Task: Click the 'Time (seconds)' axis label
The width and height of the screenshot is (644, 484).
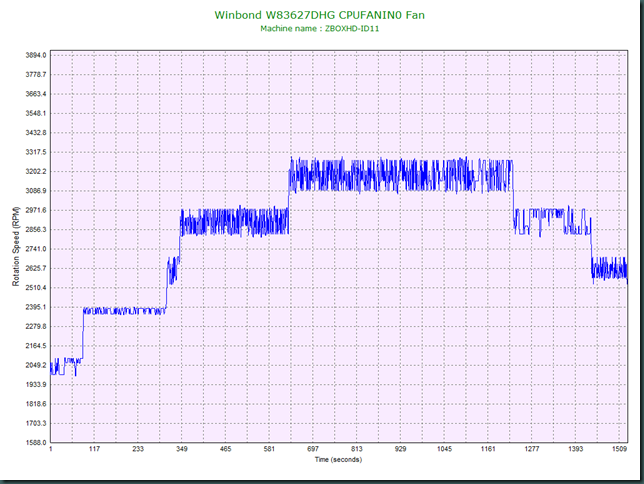Action: tap(338, 459)
